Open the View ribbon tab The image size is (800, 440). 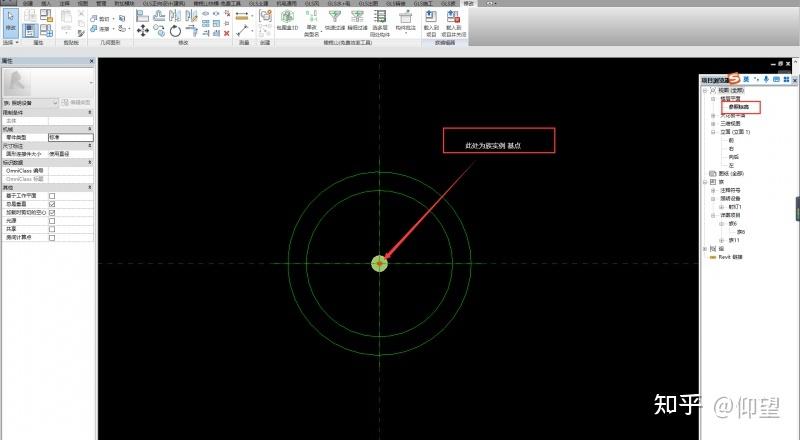click(x=83, y=3)
